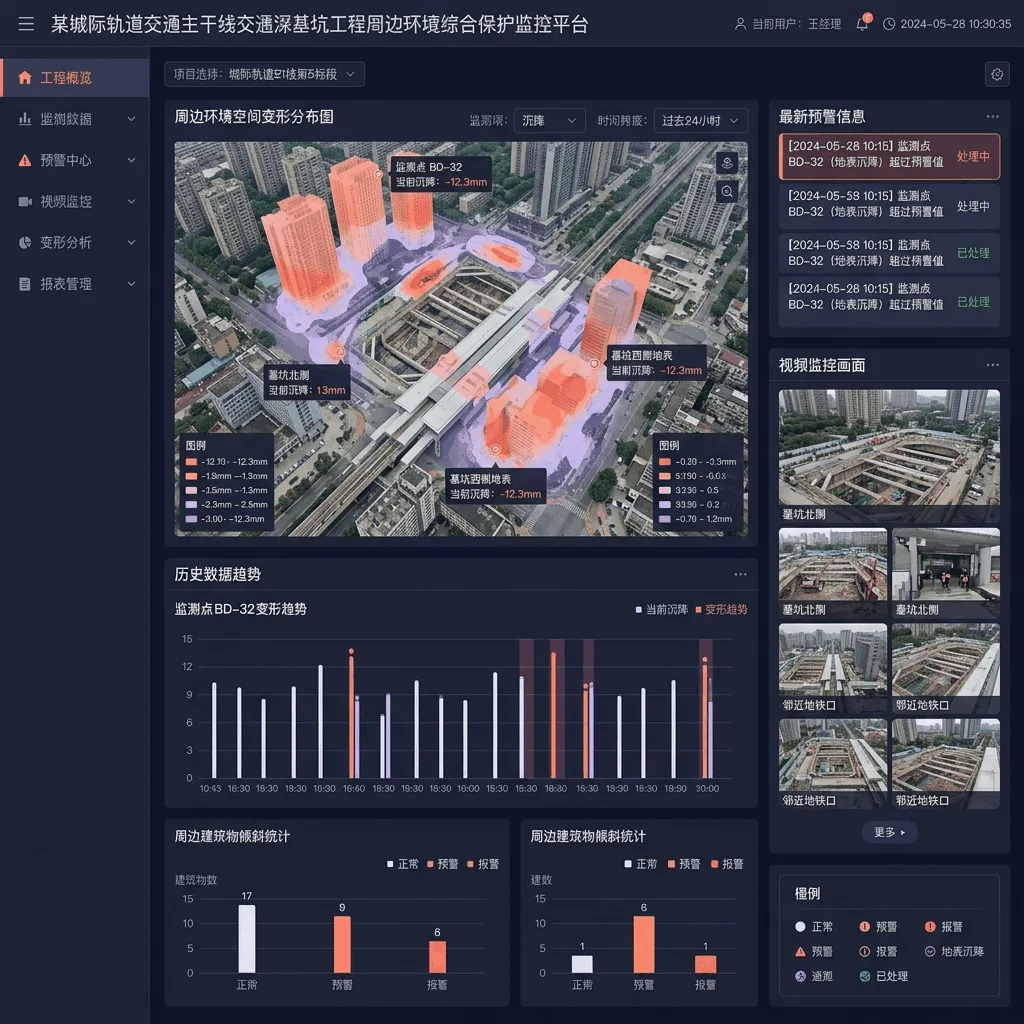Click the -0.20 ~ -3.3mm right legend swatch
The height and width of the screenshot is (1024, 1024).
tap(665, 462)
